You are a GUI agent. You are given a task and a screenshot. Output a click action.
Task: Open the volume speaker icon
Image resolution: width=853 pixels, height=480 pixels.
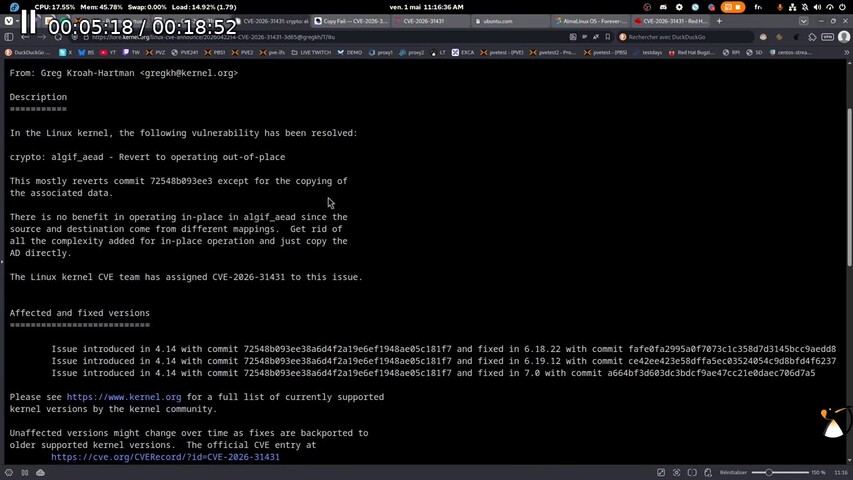click(x=817, y=7)
